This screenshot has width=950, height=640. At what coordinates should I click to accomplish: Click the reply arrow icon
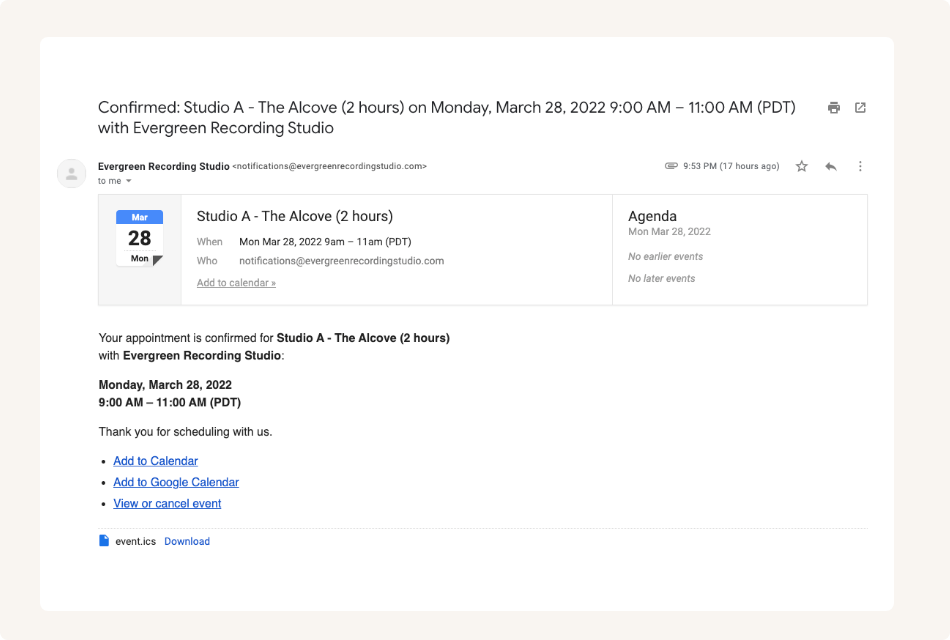[x=830, y=166]
